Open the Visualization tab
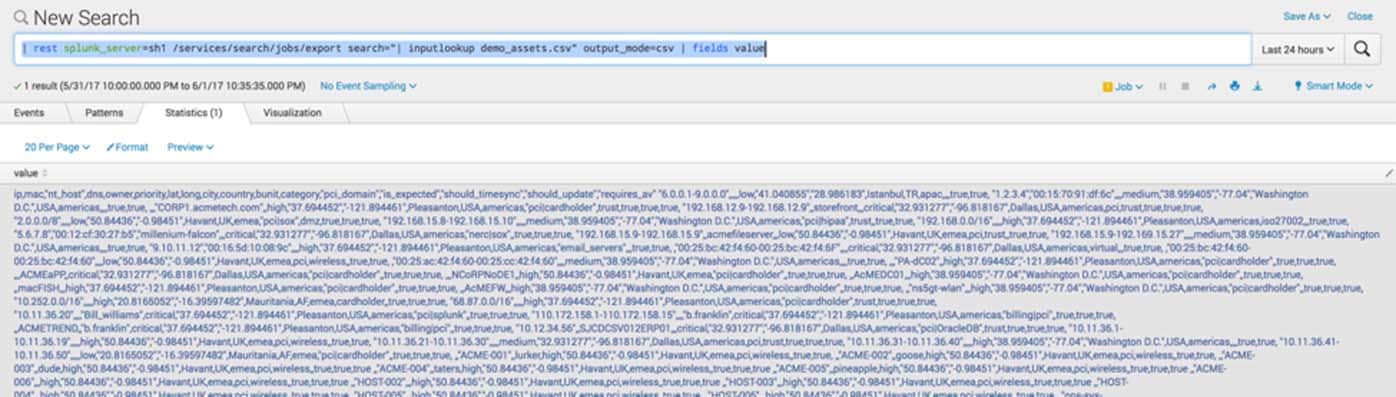Image resolution: width=1396 pixels, height=397 pixels. pos(292,113)
